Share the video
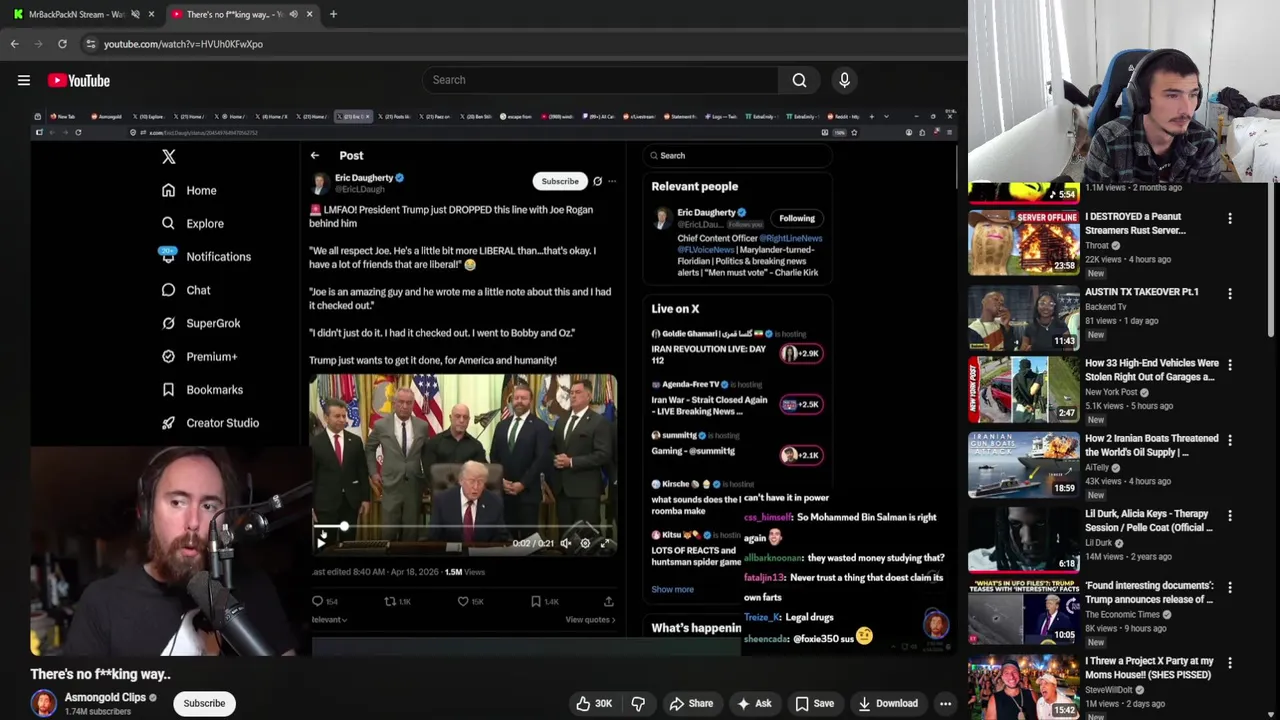 [690, 704]
